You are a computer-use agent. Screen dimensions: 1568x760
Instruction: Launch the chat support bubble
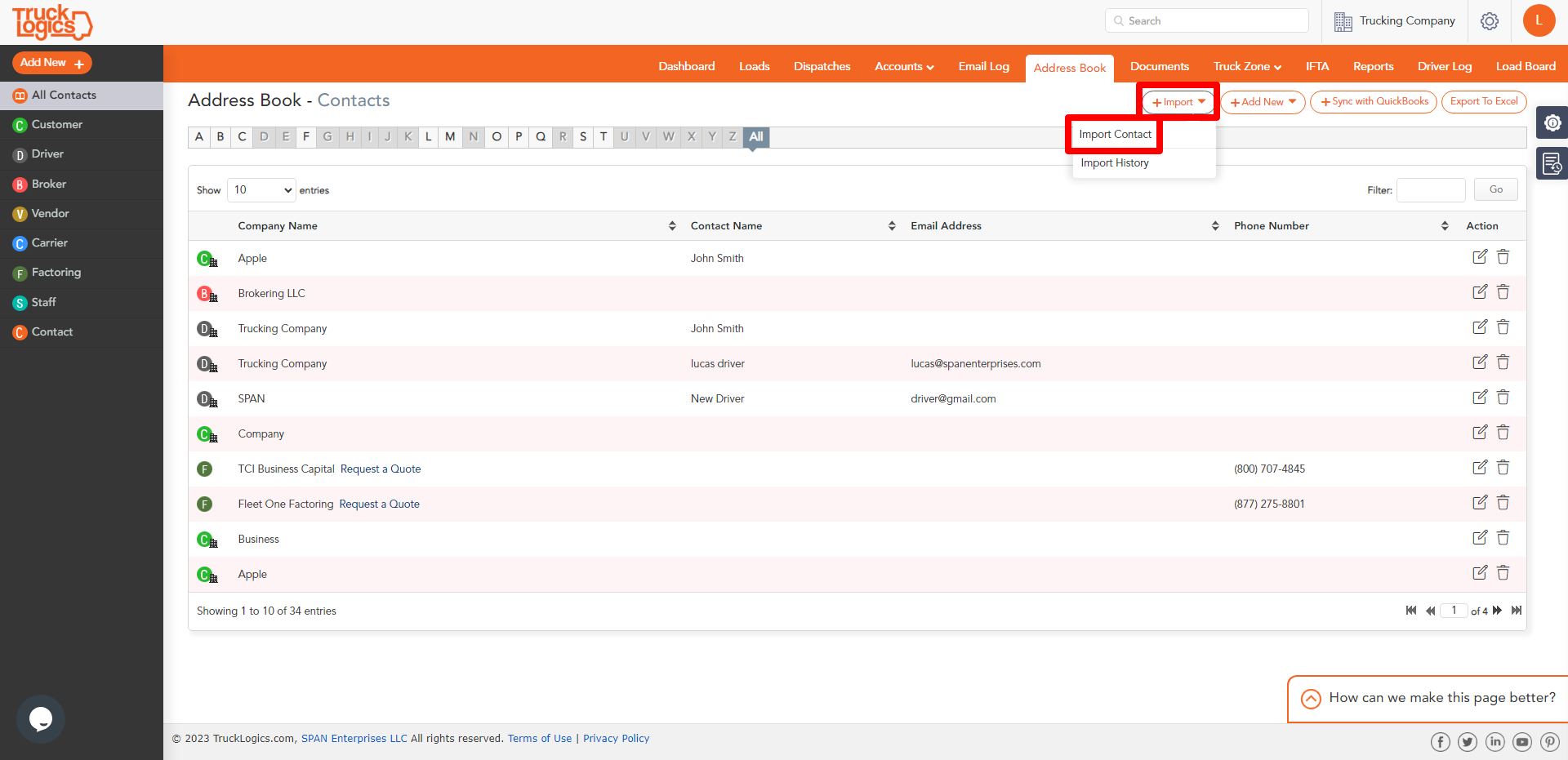(x=40, y=719)
